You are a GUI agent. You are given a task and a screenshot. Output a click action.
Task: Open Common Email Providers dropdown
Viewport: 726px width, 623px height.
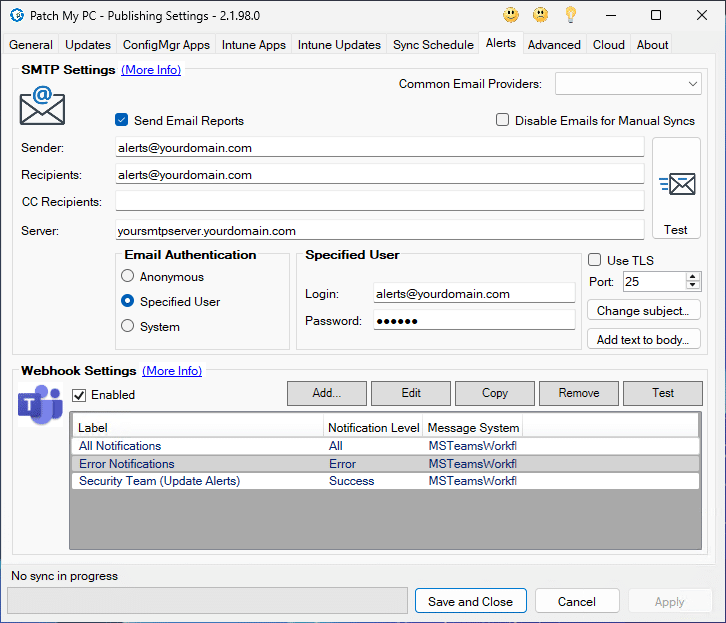[x=628, y=84]
